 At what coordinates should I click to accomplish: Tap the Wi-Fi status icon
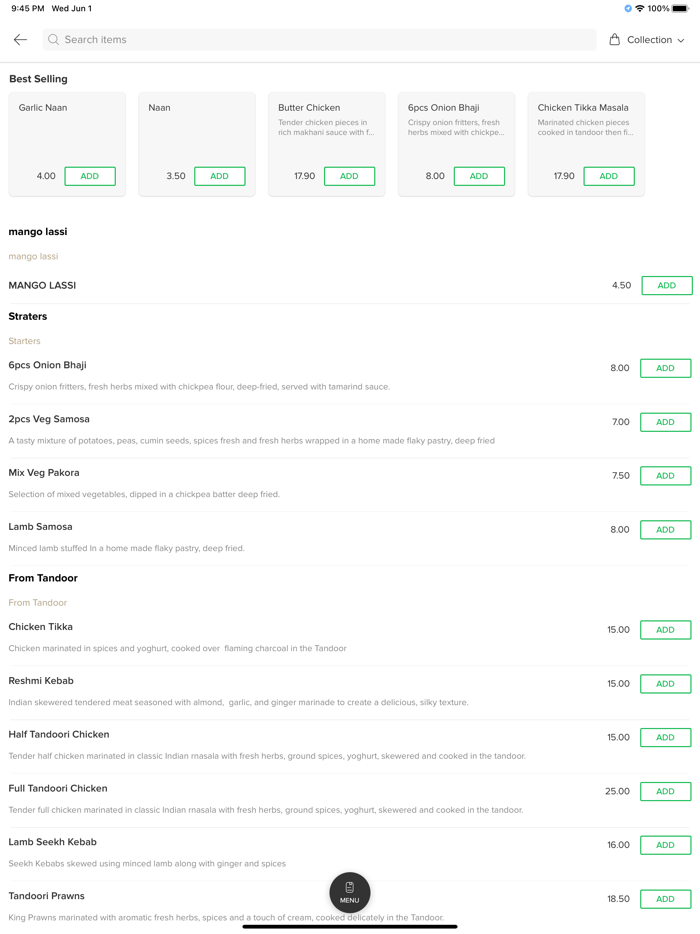640,9
